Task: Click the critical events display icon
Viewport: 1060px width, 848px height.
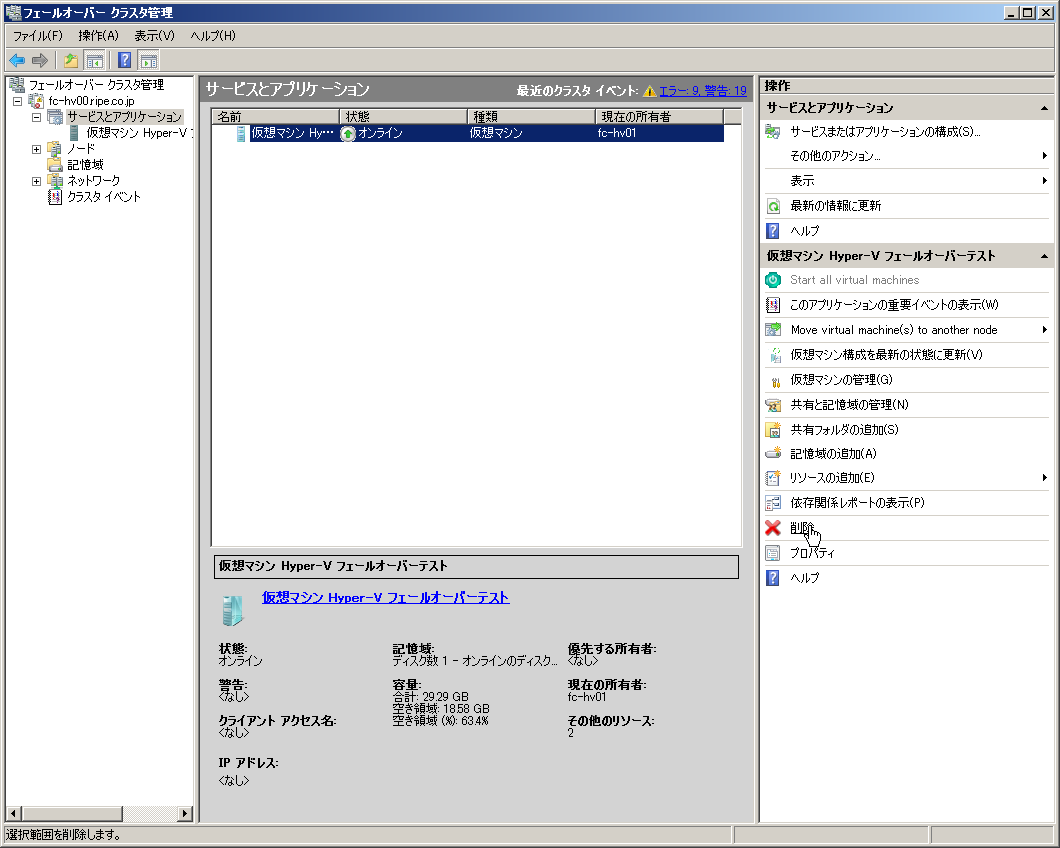Action: pos(773,305)
